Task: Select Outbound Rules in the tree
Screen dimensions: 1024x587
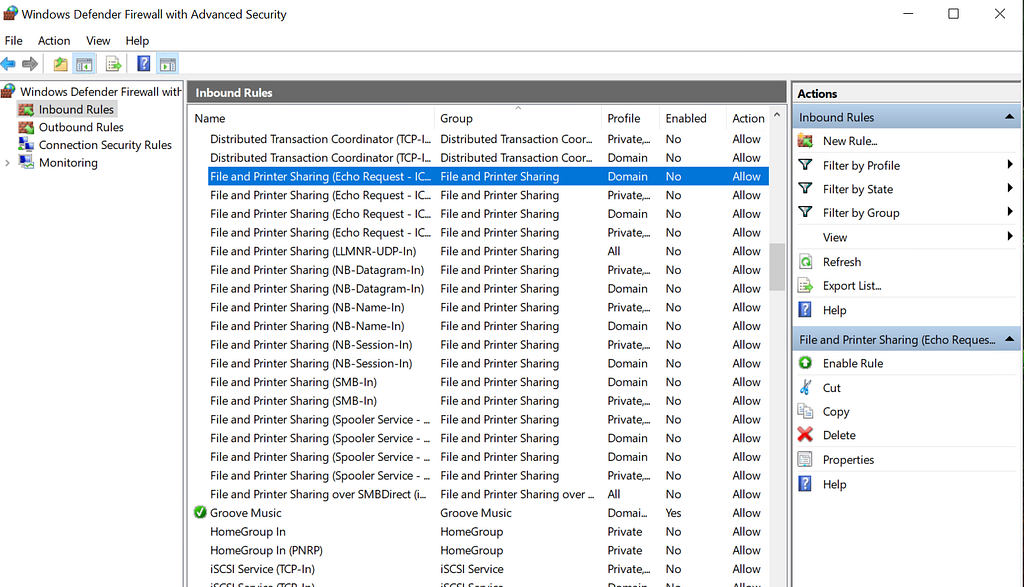Action: click(x=81, y=127)
